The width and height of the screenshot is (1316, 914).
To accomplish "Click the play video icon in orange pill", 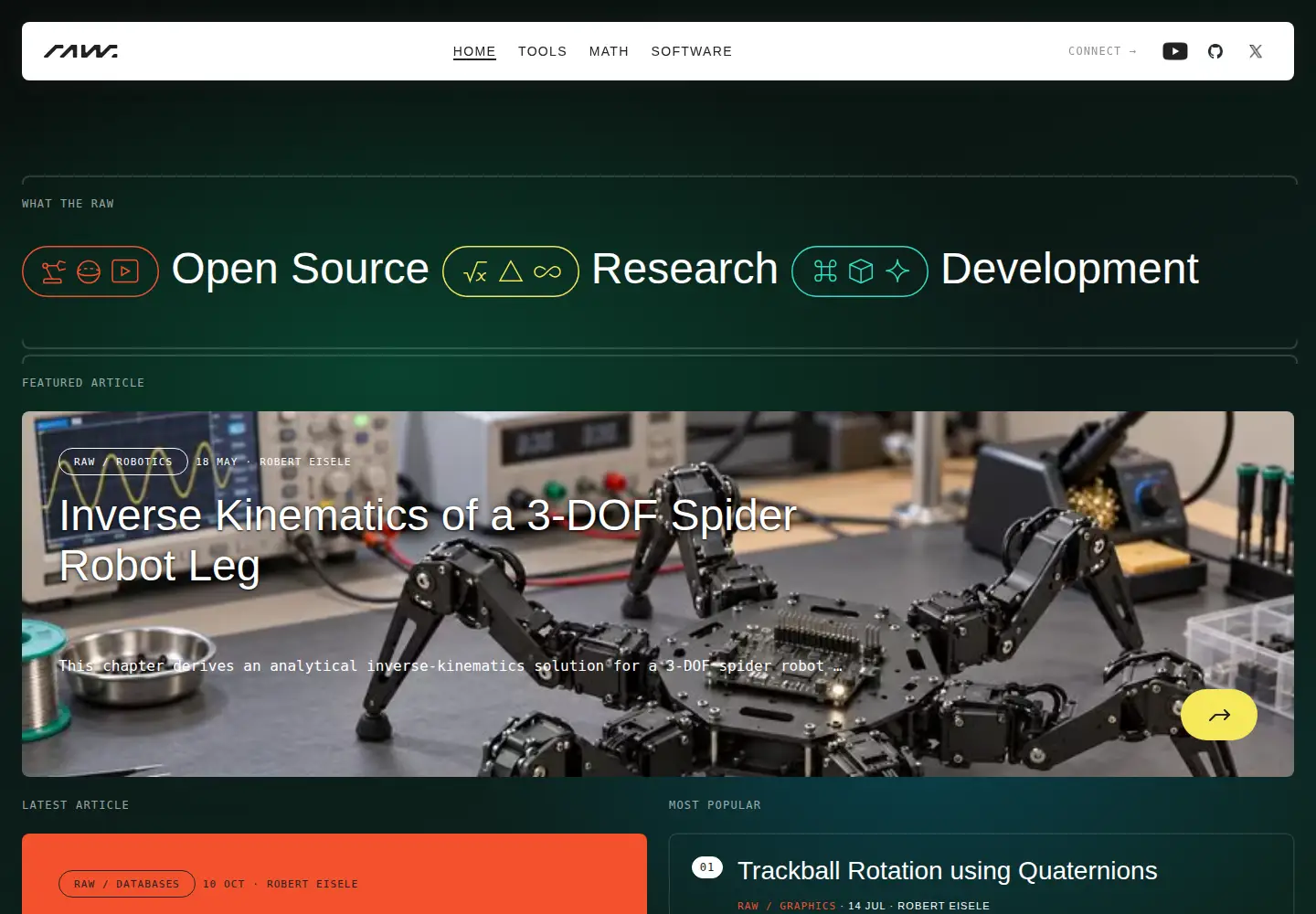I will tap(125, 271).
